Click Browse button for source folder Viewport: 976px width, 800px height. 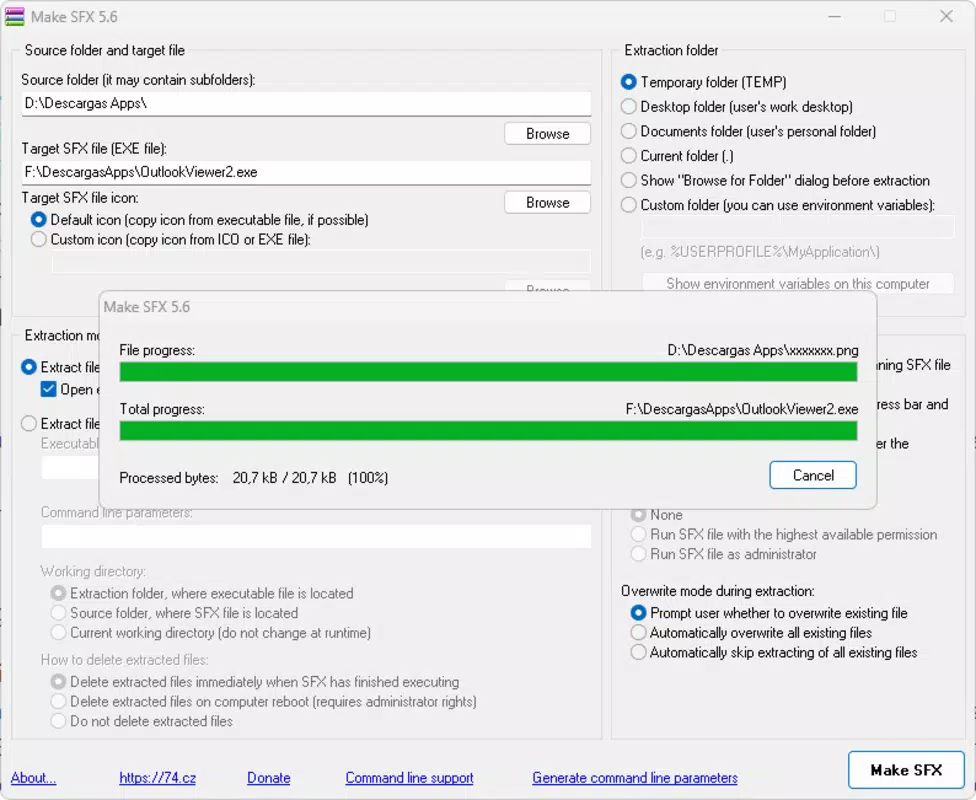(547, 134)
